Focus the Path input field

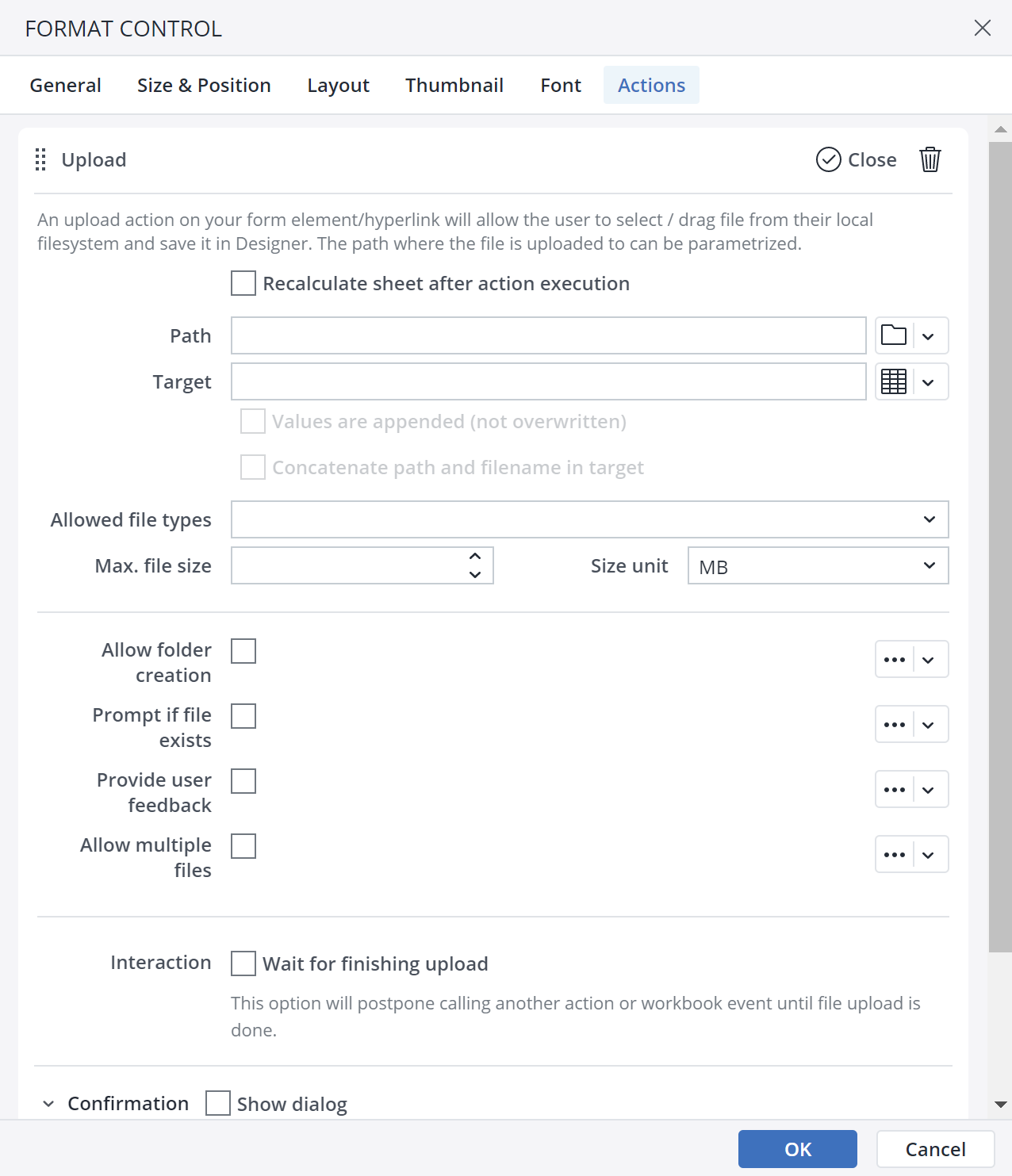(549, 335)
